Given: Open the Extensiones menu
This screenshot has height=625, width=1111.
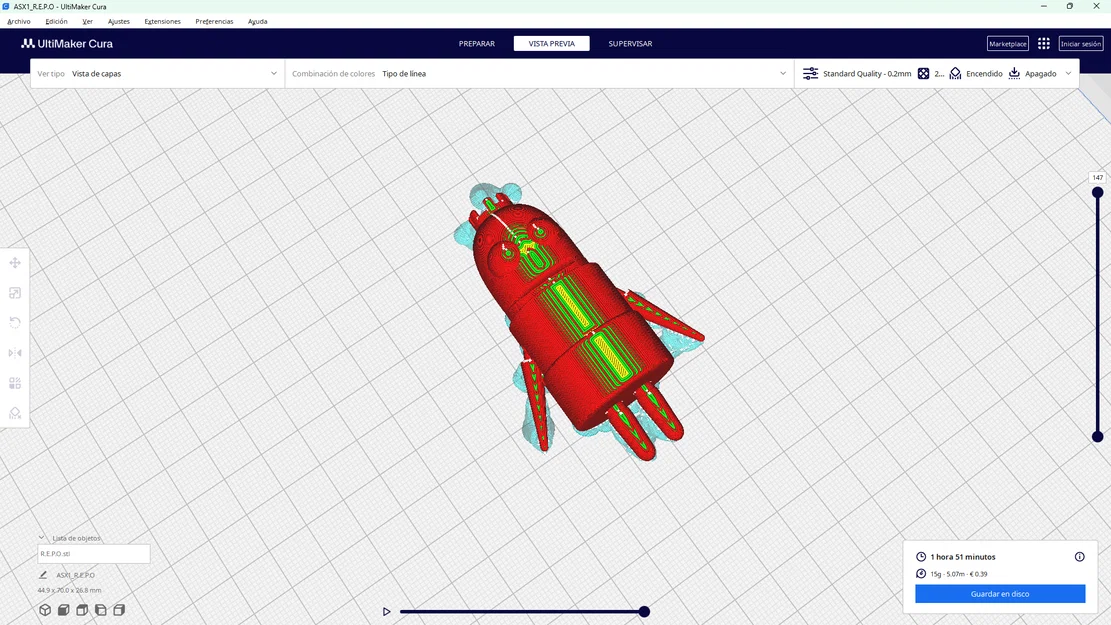Looking at the screenshot, I should click(162, 20).
